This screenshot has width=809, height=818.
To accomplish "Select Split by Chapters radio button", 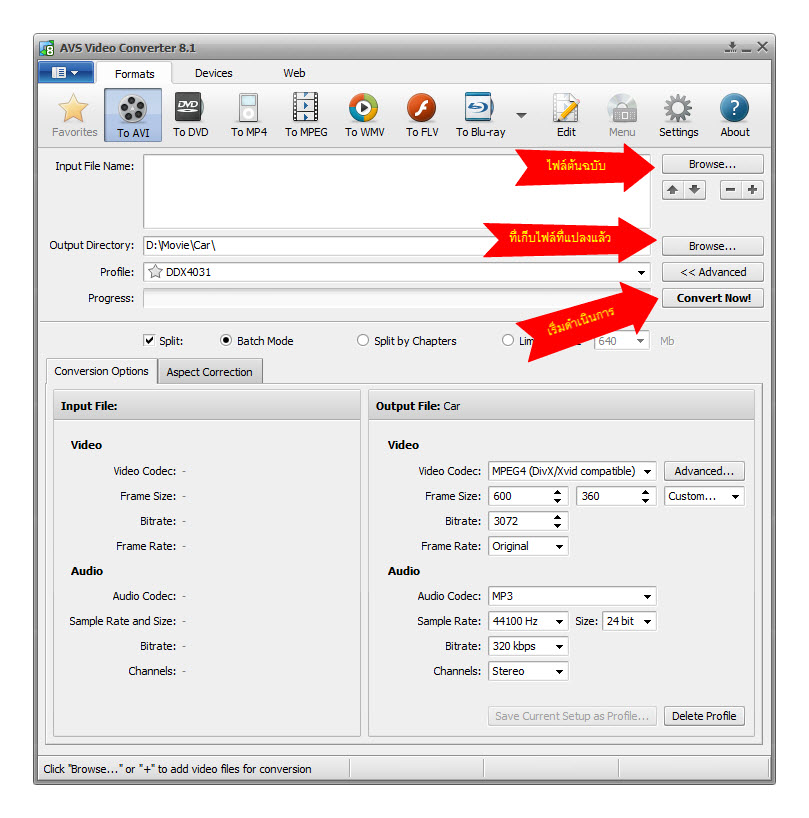I will [363, 341].
